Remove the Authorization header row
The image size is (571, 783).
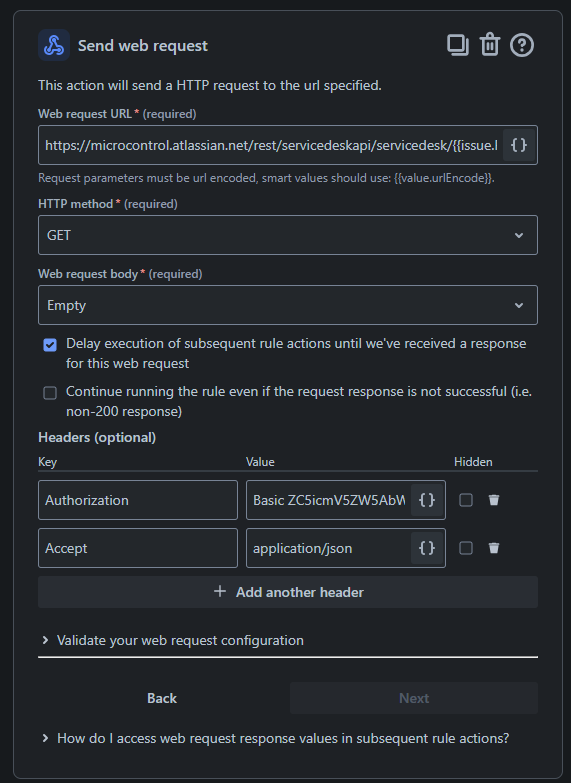(x=494, y=500)
